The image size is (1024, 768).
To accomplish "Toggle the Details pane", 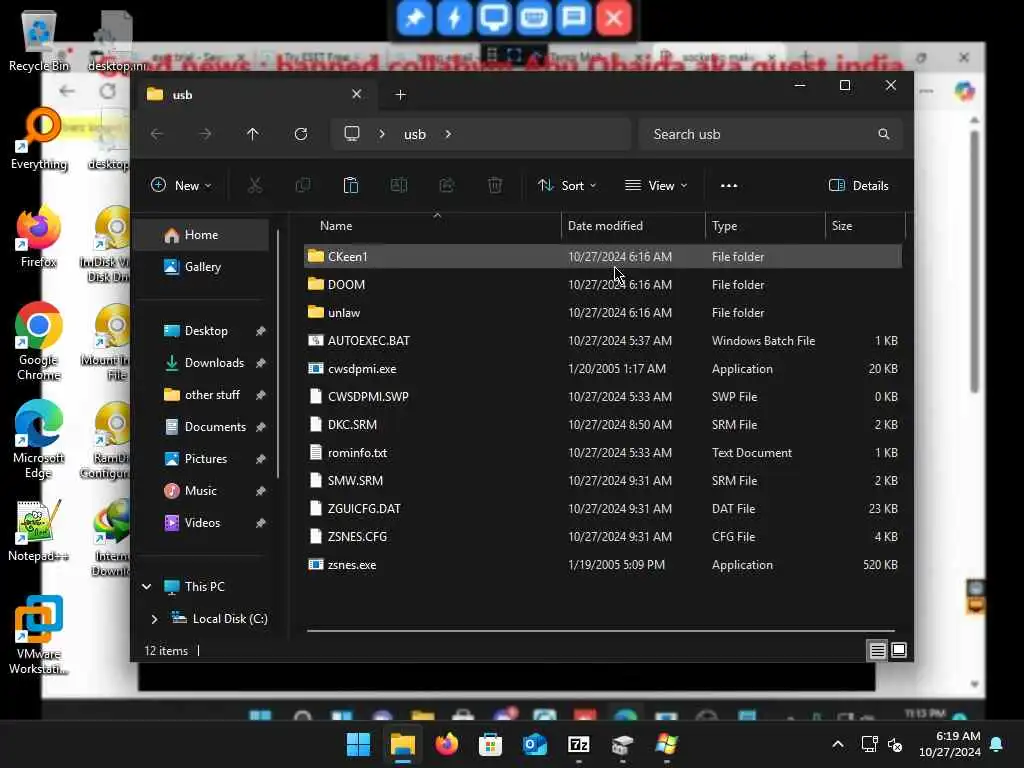I will pyautogui.click(x=859, y=185).
